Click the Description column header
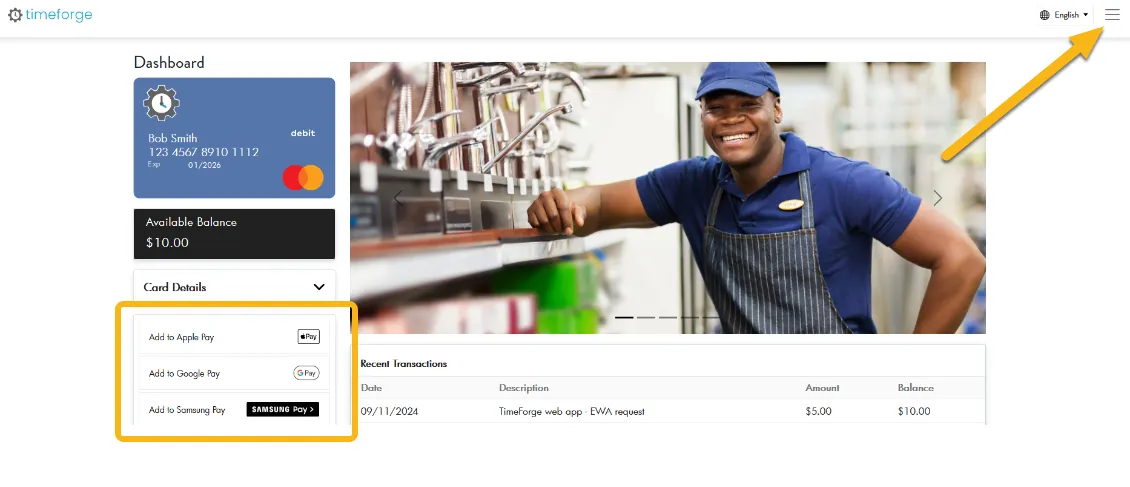Screen dimensions: 1130x487 pos(524,388)
